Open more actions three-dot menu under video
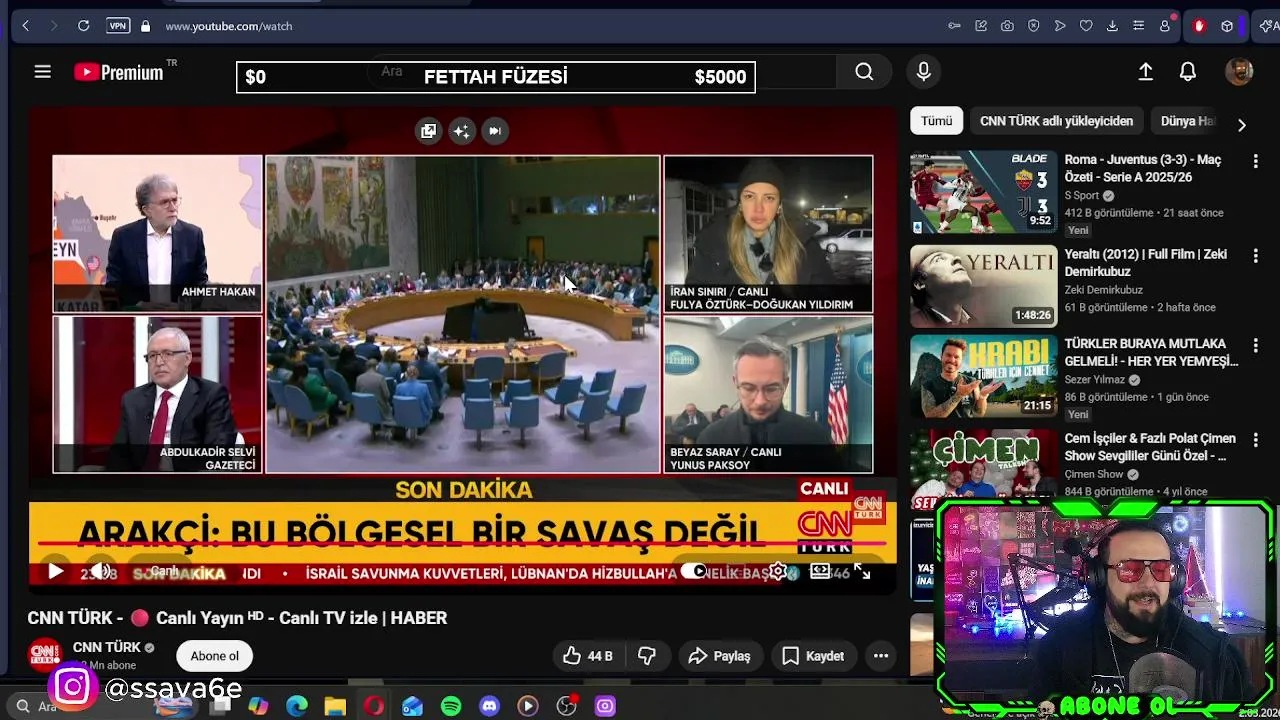 pos(881,656)
